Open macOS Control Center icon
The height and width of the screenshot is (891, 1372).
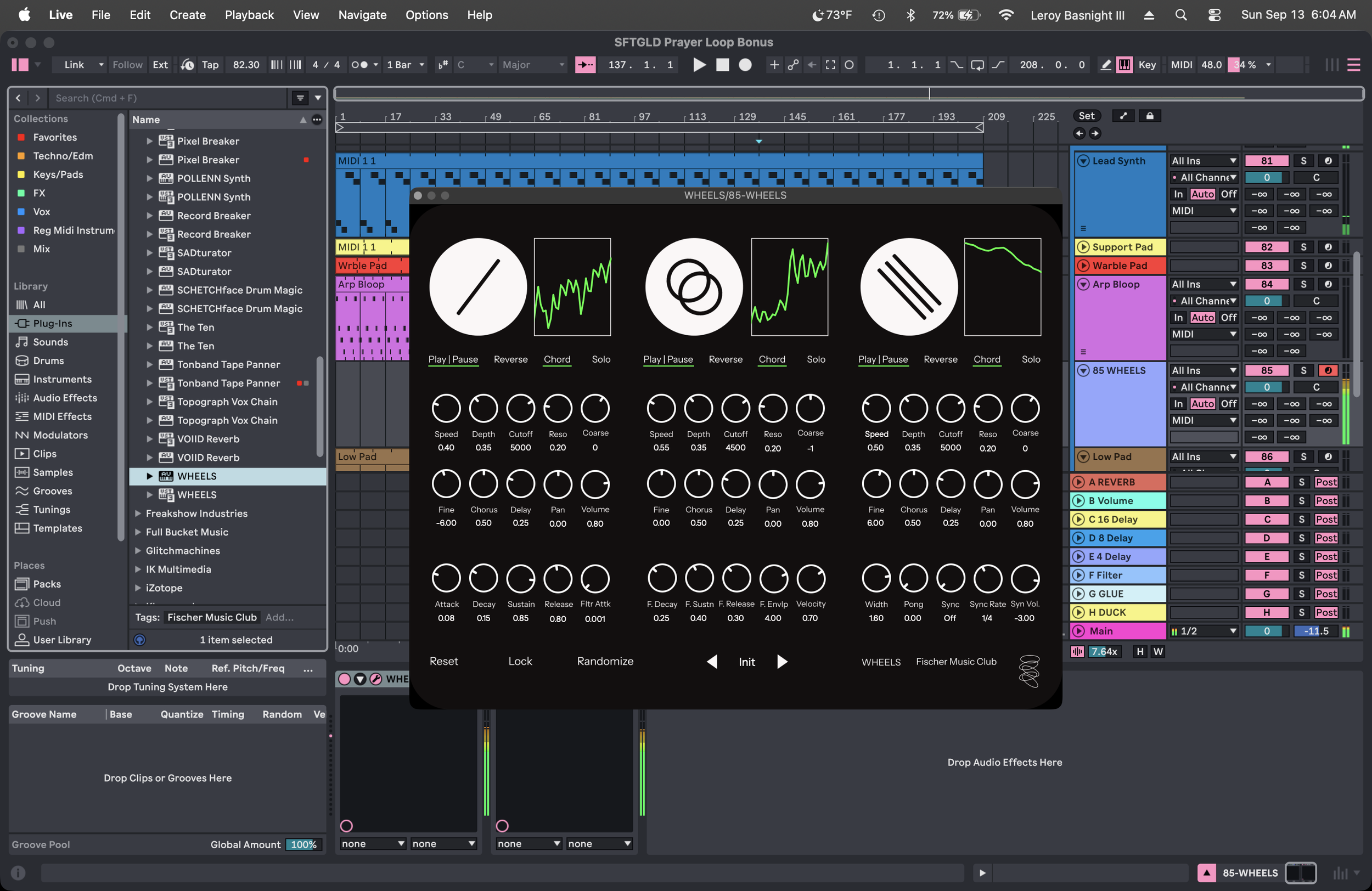click(1214, 15)
